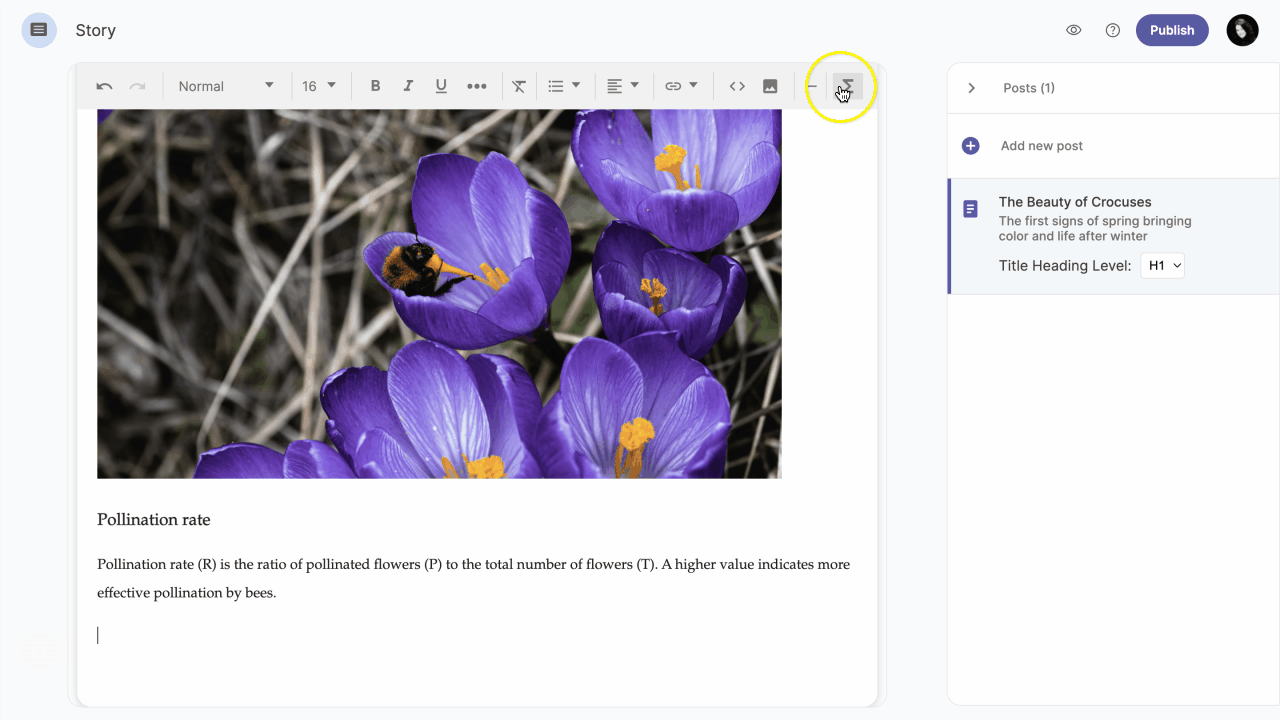Toggle underline formatting
This screenshot has width=1280, height=720.
coord(441,86)
